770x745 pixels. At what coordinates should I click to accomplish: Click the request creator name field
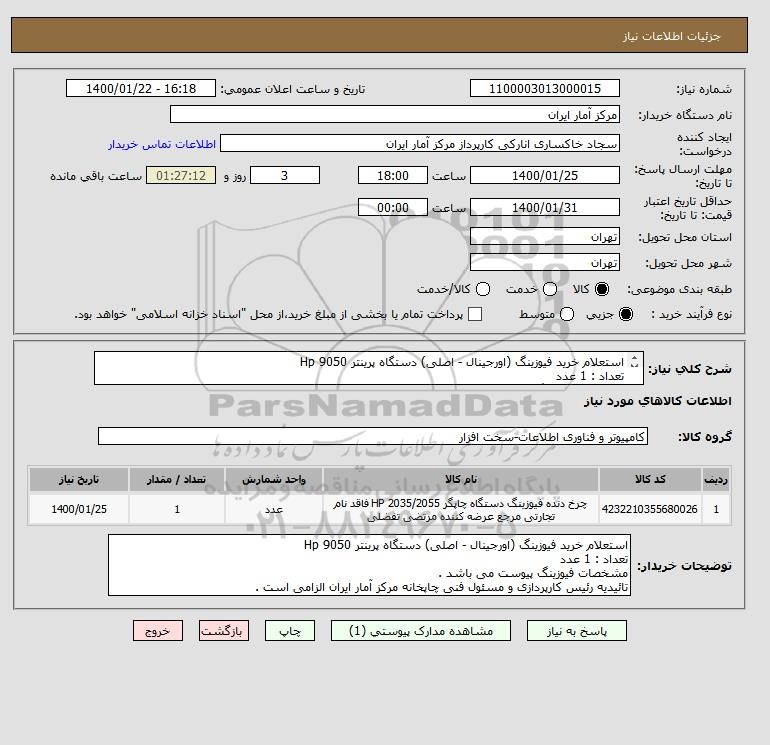pyautogui.click(x=420, y=143)
